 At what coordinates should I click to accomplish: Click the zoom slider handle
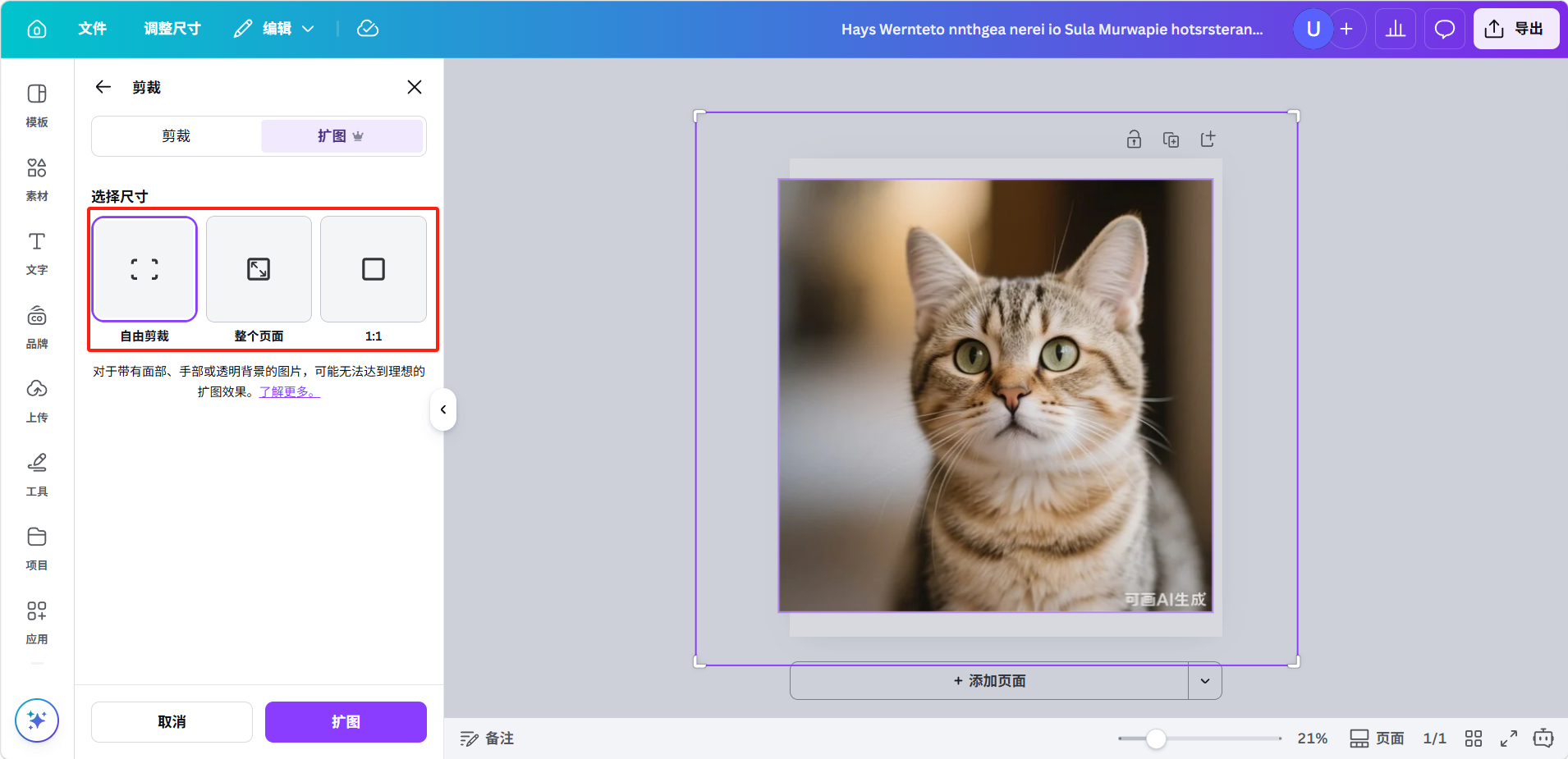pyautogui.click(x=1156, y=738)
